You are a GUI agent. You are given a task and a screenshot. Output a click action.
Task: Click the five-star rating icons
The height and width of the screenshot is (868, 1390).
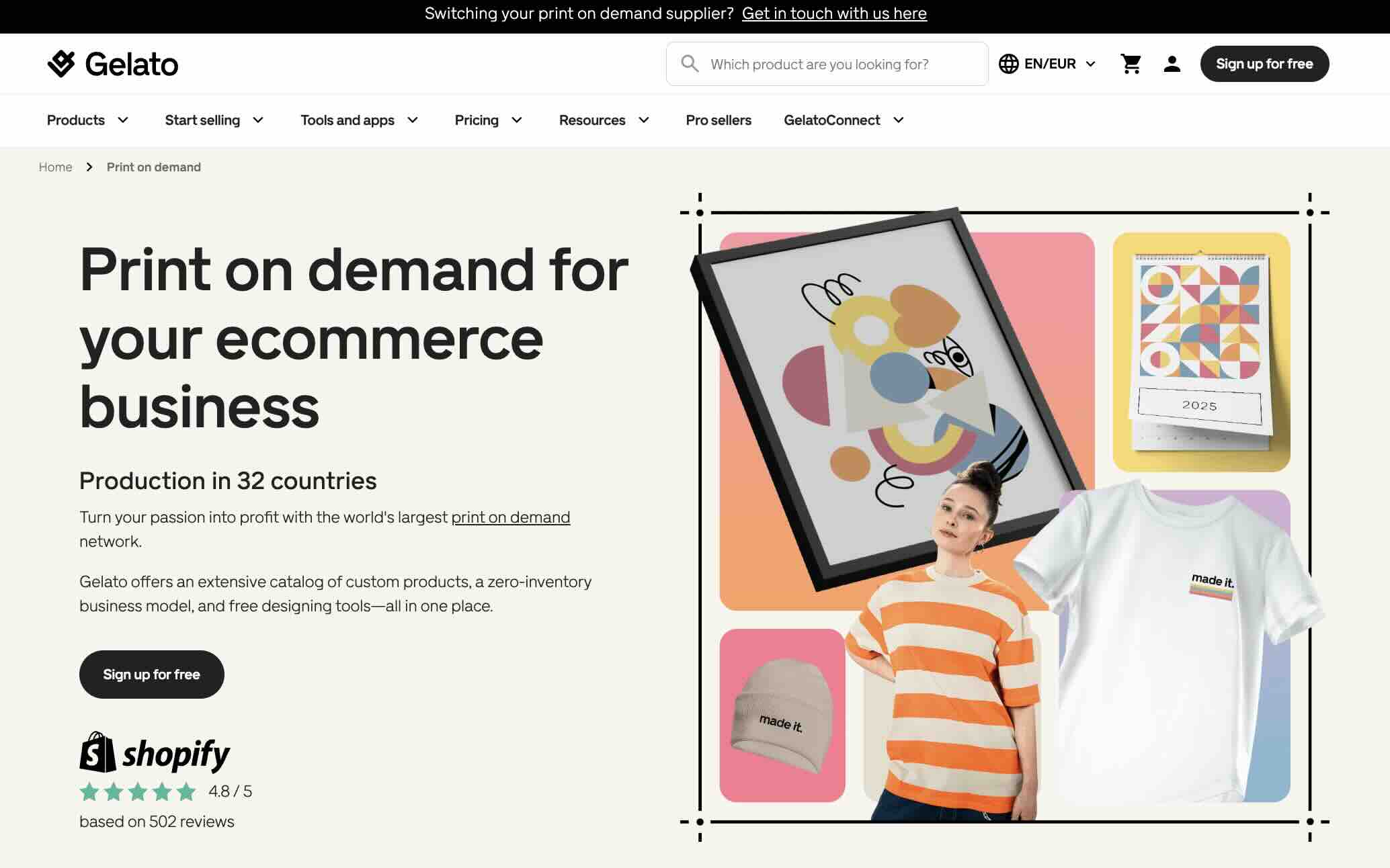click(138, 792)
